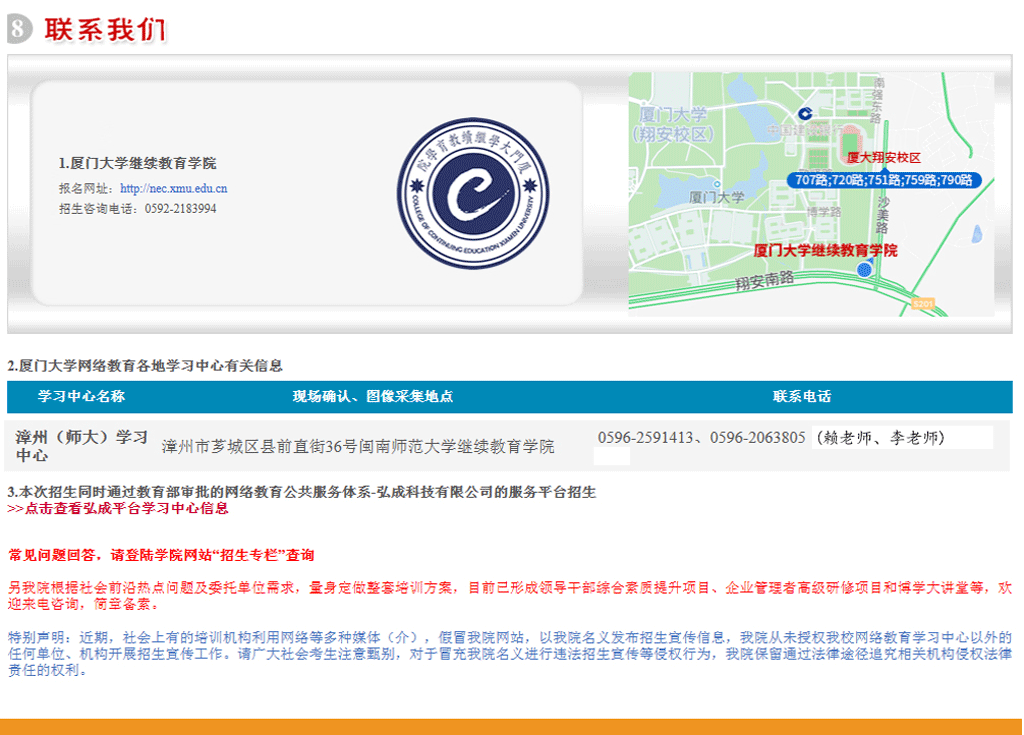The image size is (1024, 735).
Task: Click the 1.厦门大学继续教育学院 title text
Action: [137, 163]
